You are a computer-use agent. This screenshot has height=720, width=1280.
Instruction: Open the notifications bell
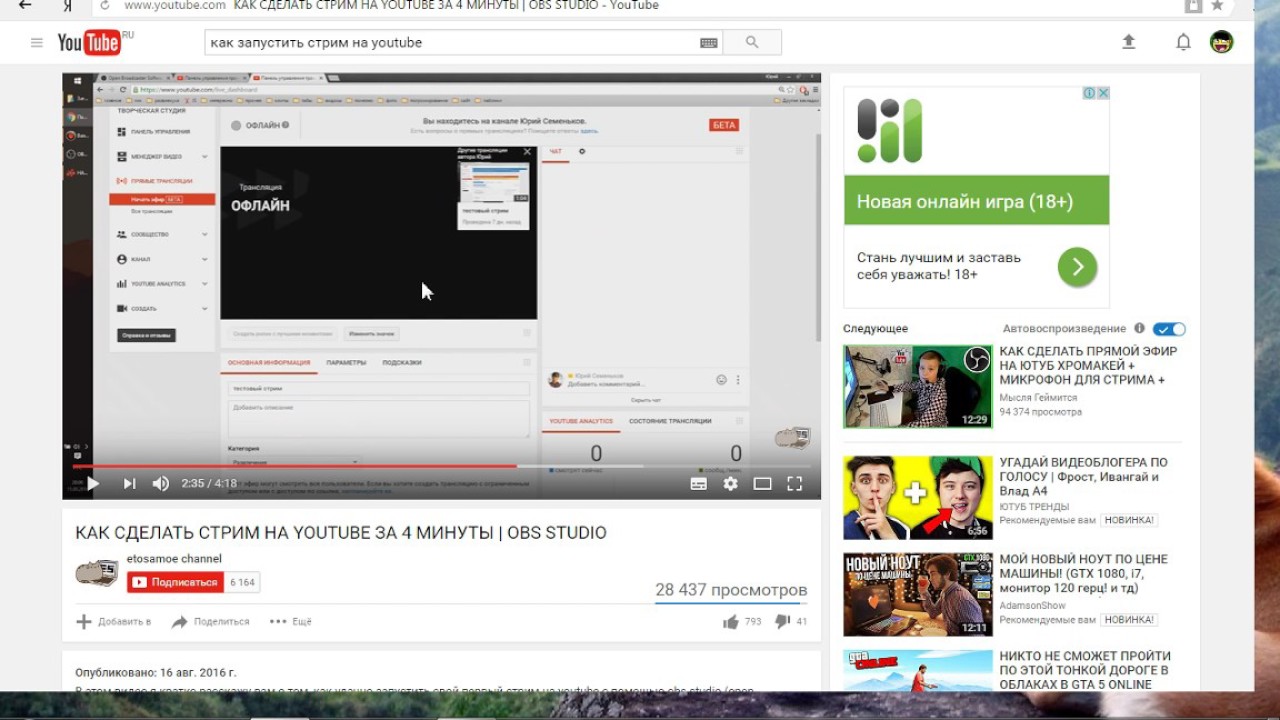(x=1183, y=42)
